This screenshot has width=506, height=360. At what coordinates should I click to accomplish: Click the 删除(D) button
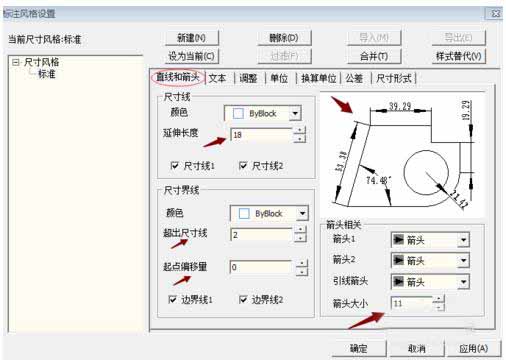(x=284, y=38)
